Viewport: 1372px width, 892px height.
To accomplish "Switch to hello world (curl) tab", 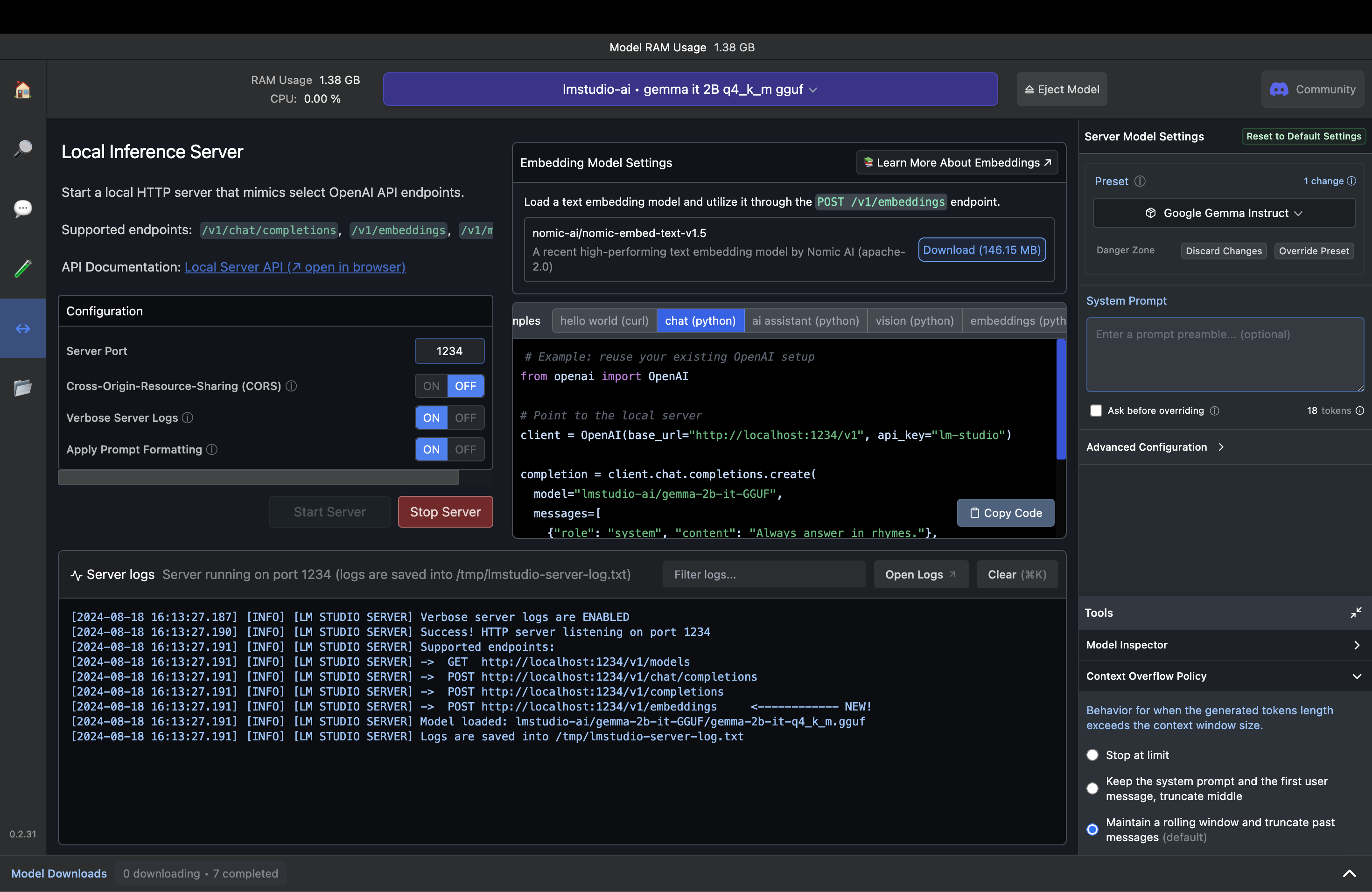I will (x=604, y=321).
